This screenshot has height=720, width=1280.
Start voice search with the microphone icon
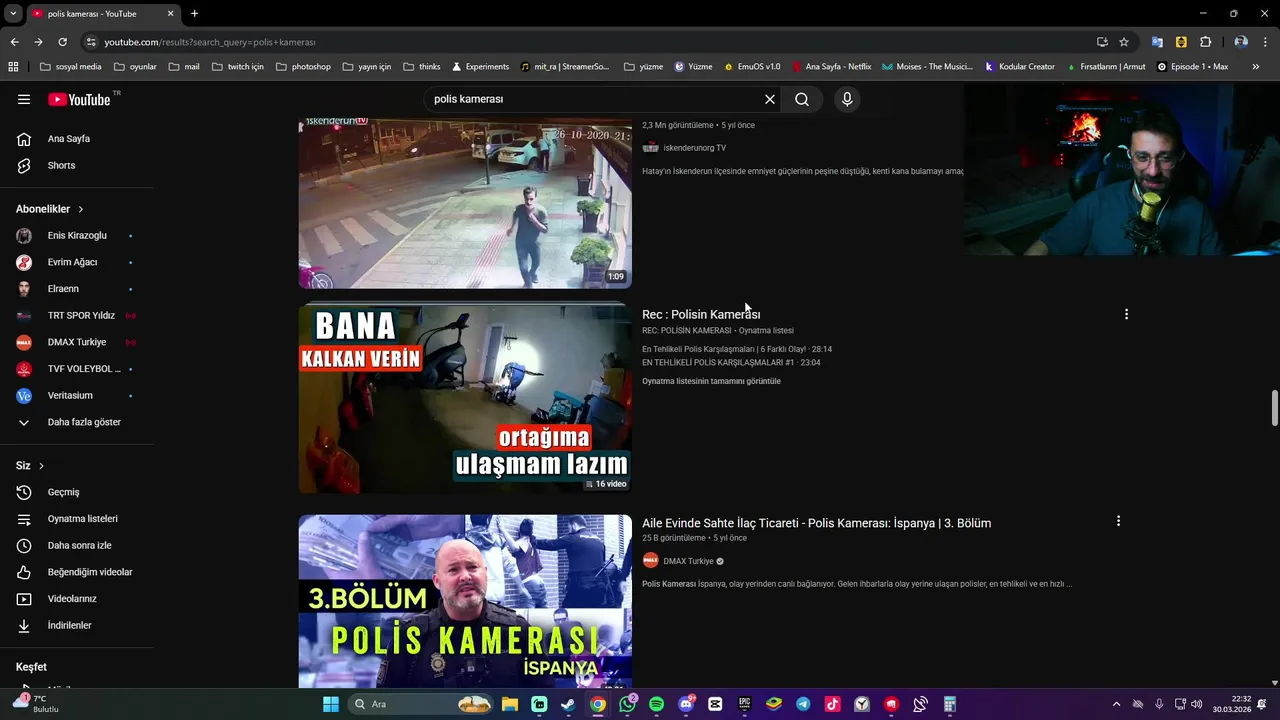click(847, 99)
